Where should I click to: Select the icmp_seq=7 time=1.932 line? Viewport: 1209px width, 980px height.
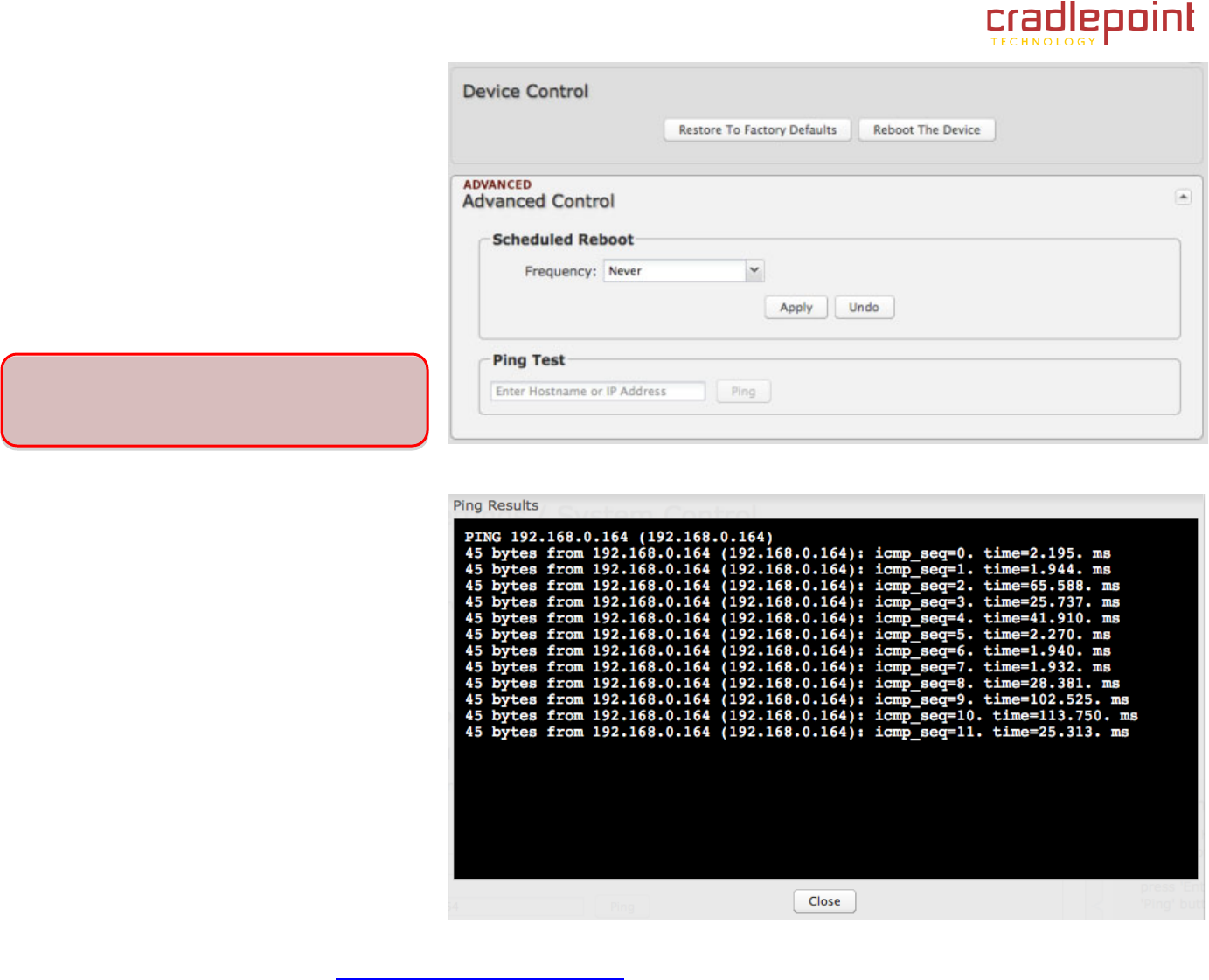[788, 667]
